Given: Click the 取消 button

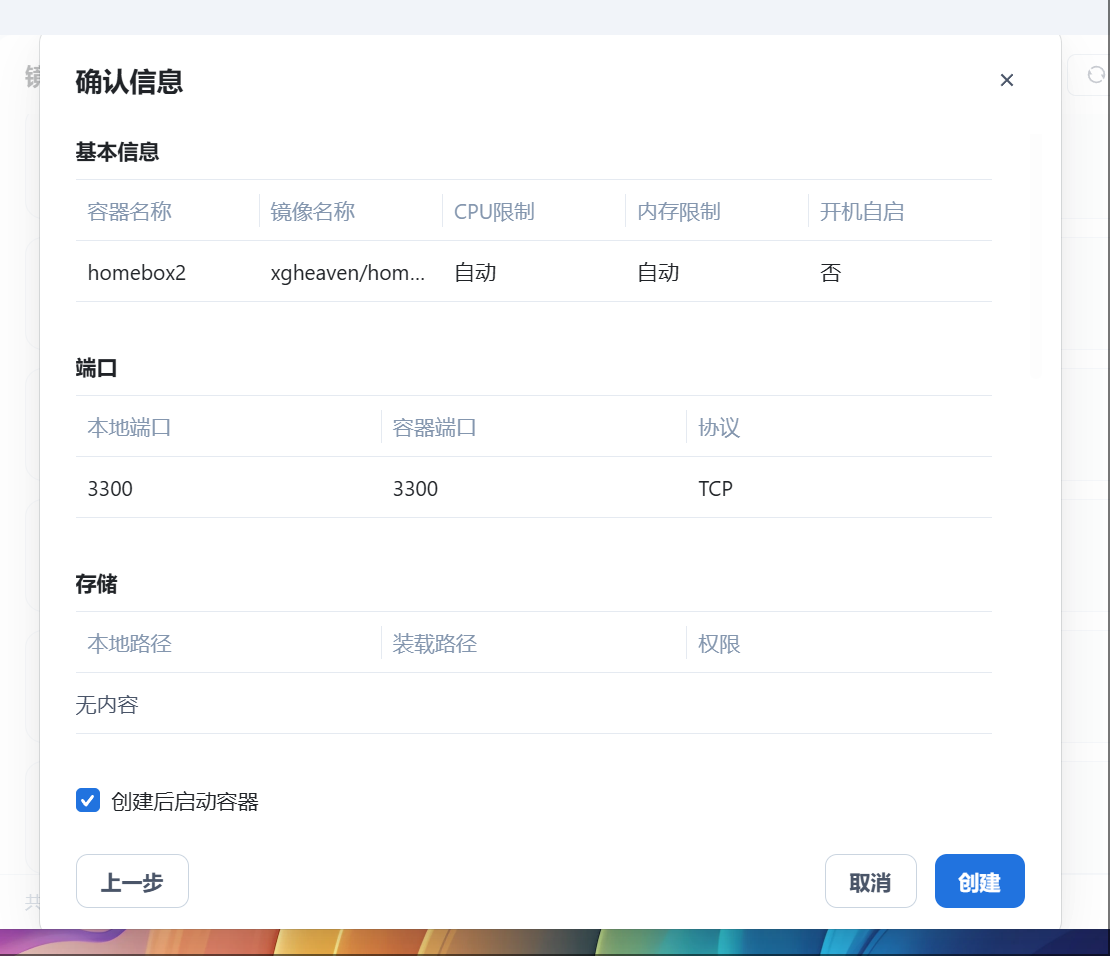Looking at the screenshot, I should [871, 882].
